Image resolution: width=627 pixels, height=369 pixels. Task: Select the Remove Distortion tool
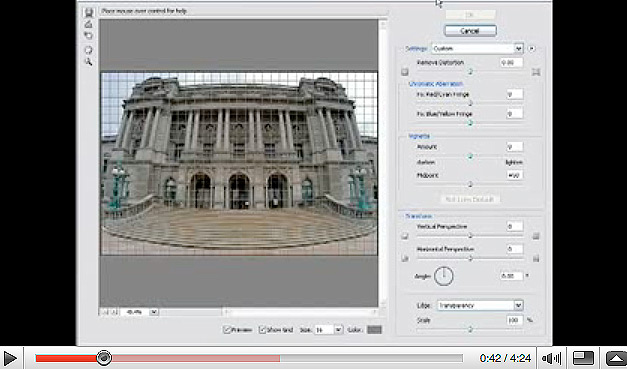(x=88, y=12)
